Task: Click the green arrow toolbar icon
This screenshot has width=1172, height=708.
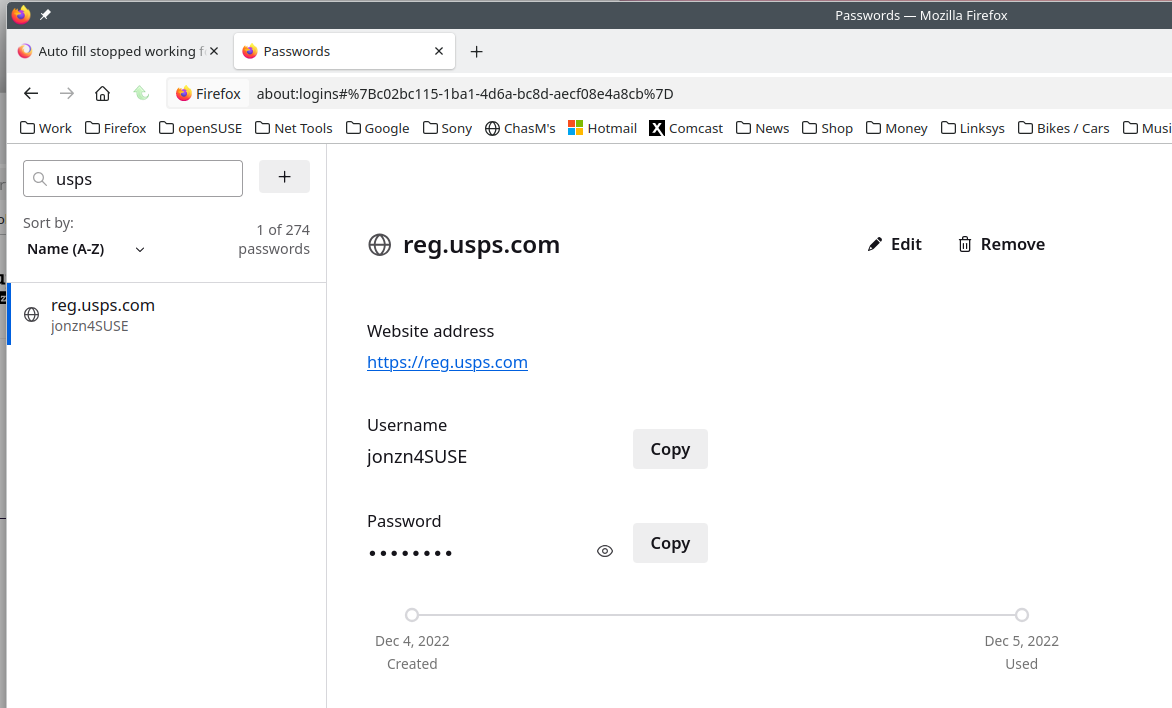Action: click(141, 93)
